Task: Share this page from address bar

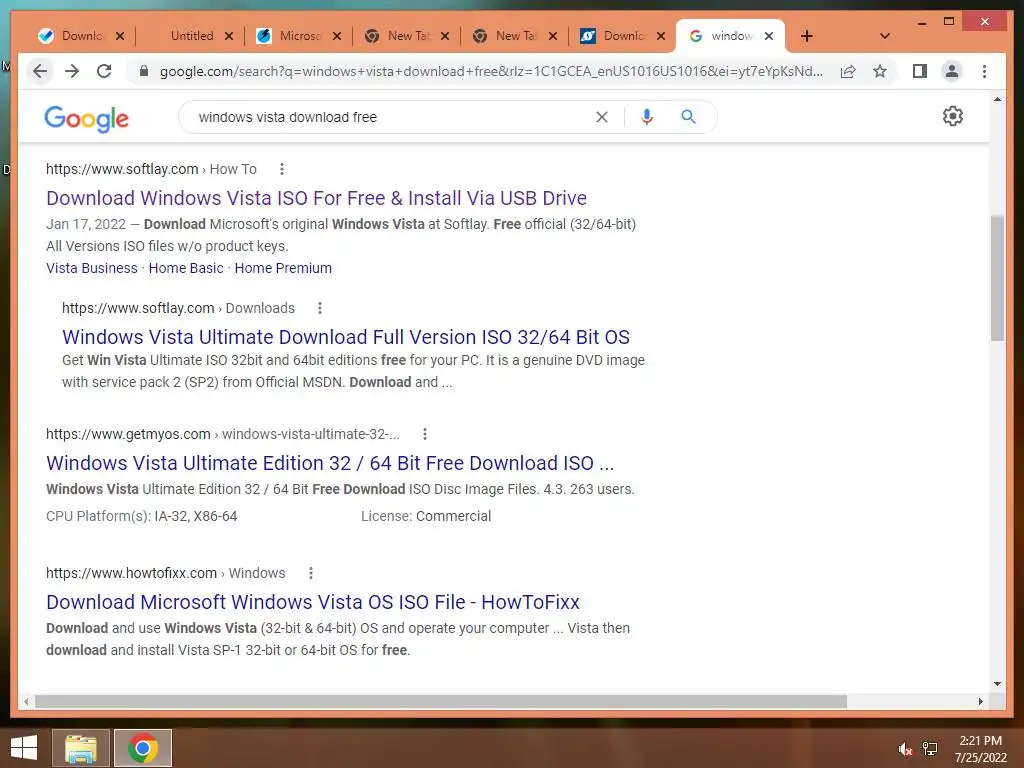Action: [848, 71]
